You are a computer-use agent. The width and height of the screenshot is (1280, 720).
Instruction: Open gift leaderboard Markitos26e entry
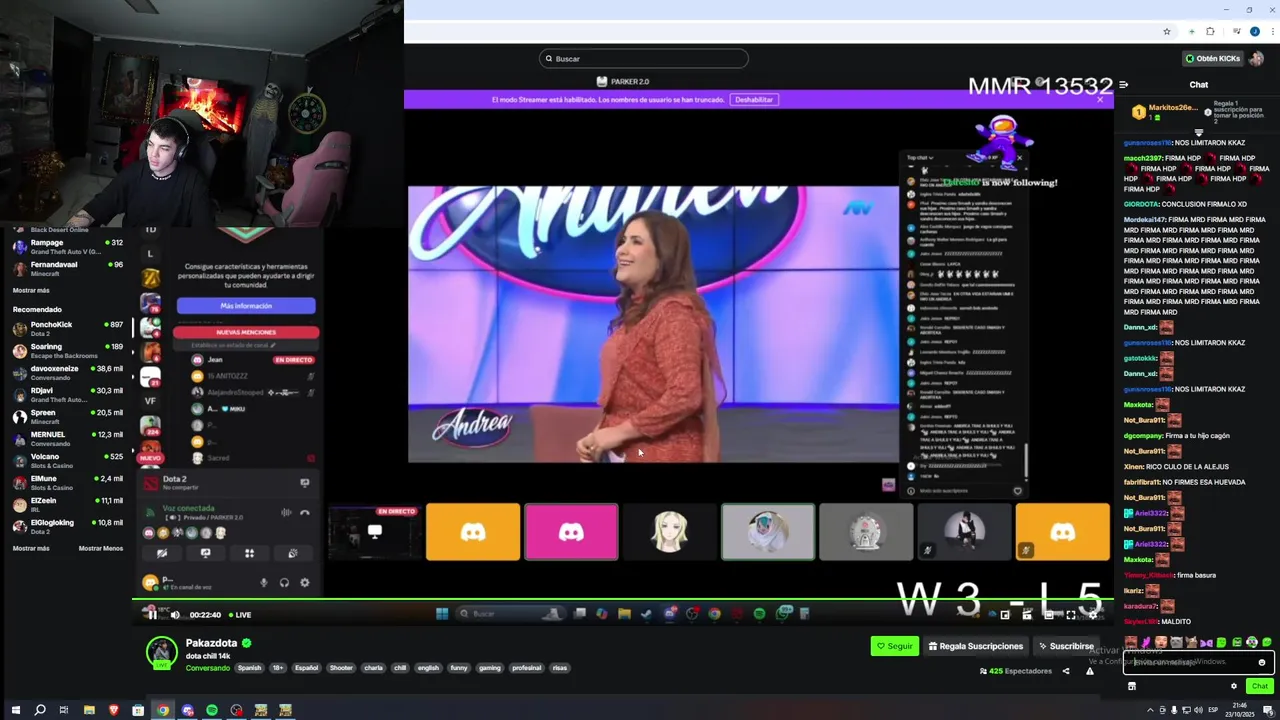coord(1165,111)
